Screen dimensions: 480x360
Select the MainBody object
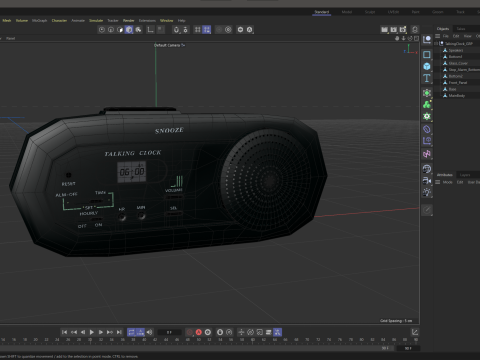click(457, 96)
